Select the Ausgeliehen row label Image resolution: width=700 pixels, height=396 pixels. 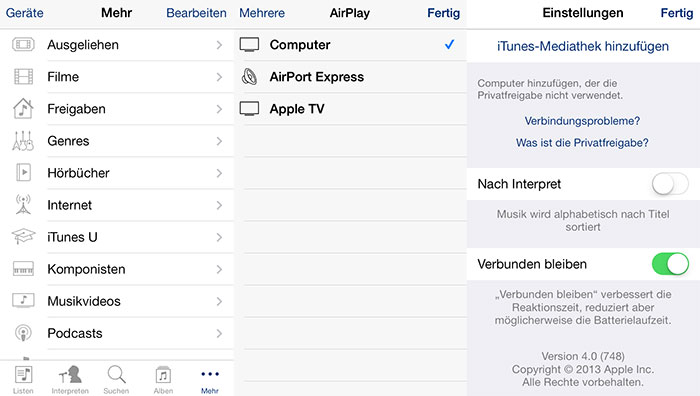(83, 45)
